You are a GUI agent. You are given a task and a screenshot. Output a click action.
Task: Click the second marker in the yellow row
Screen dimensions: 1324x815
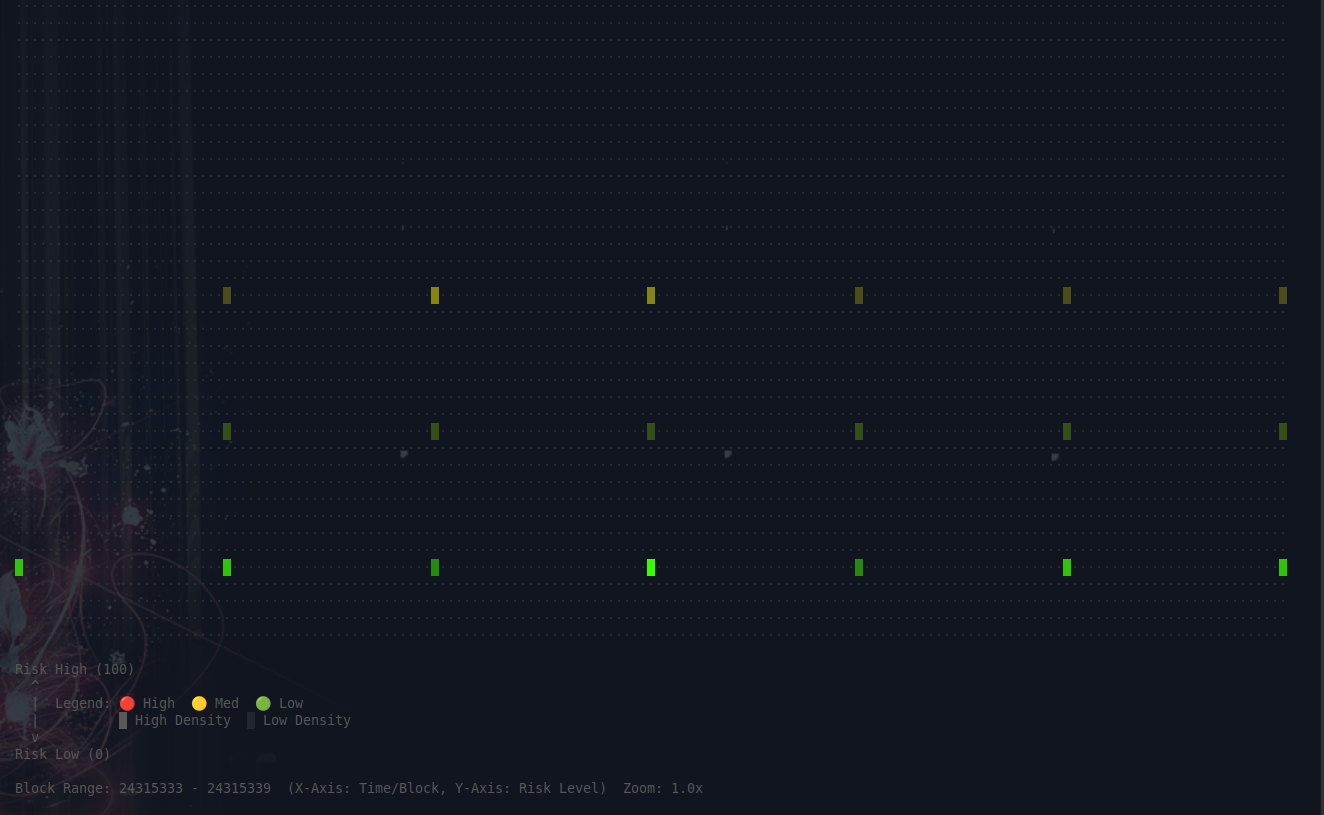tap(435, 295)
